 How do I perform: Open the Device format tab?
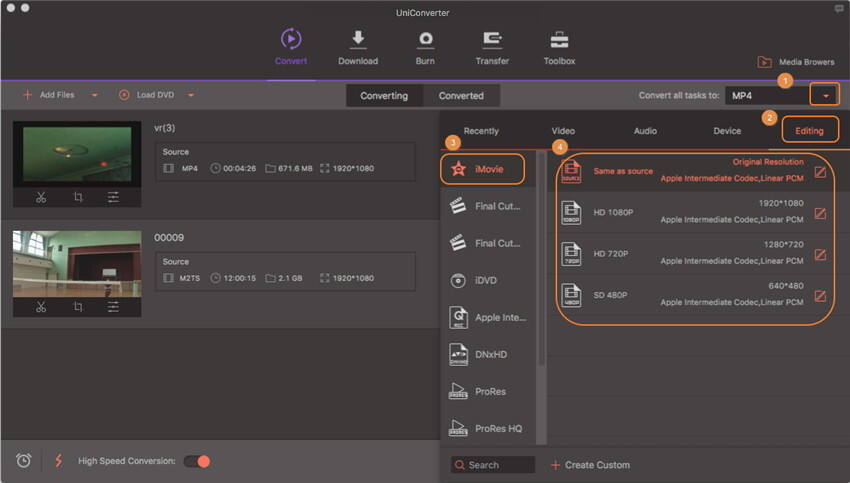coord(727,131)
